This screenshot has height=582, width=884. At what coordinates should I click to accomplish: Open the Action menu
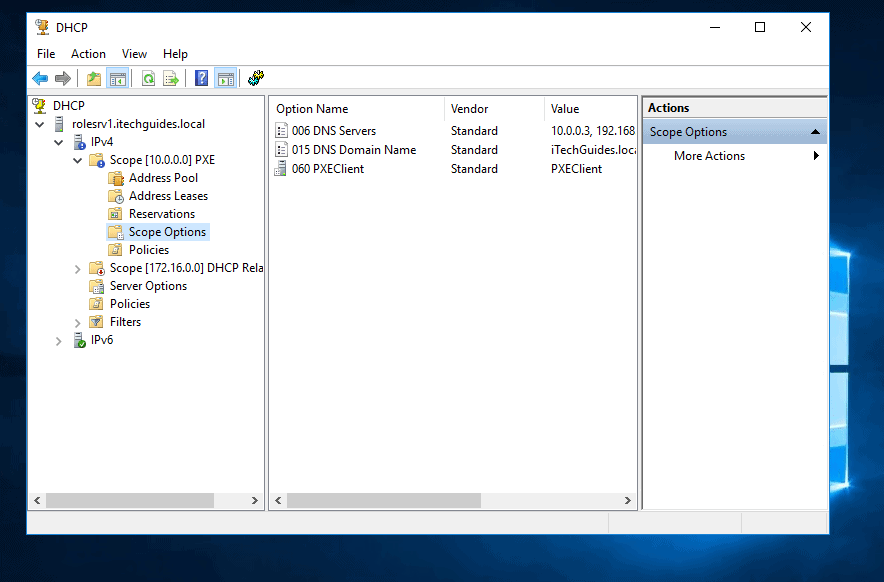(88, 54)
